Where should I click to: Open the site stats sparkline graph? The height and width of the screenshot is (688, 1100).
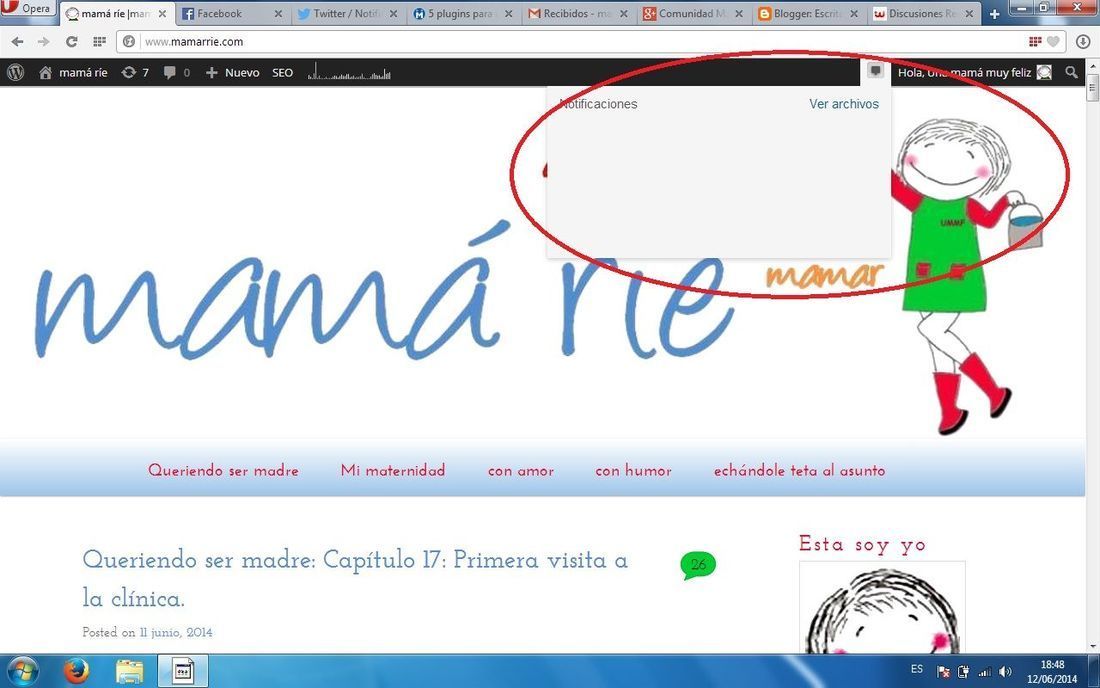tap(349, 72)
